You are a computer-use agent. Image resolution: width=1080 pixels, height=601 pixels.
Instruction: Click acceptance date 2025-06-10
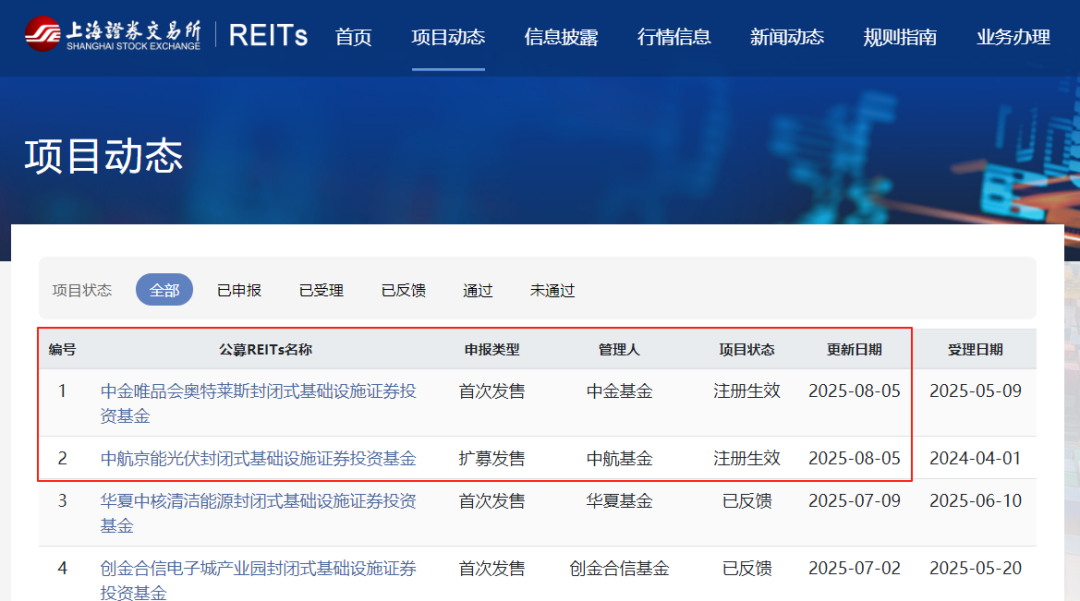(x=975, y=501)
